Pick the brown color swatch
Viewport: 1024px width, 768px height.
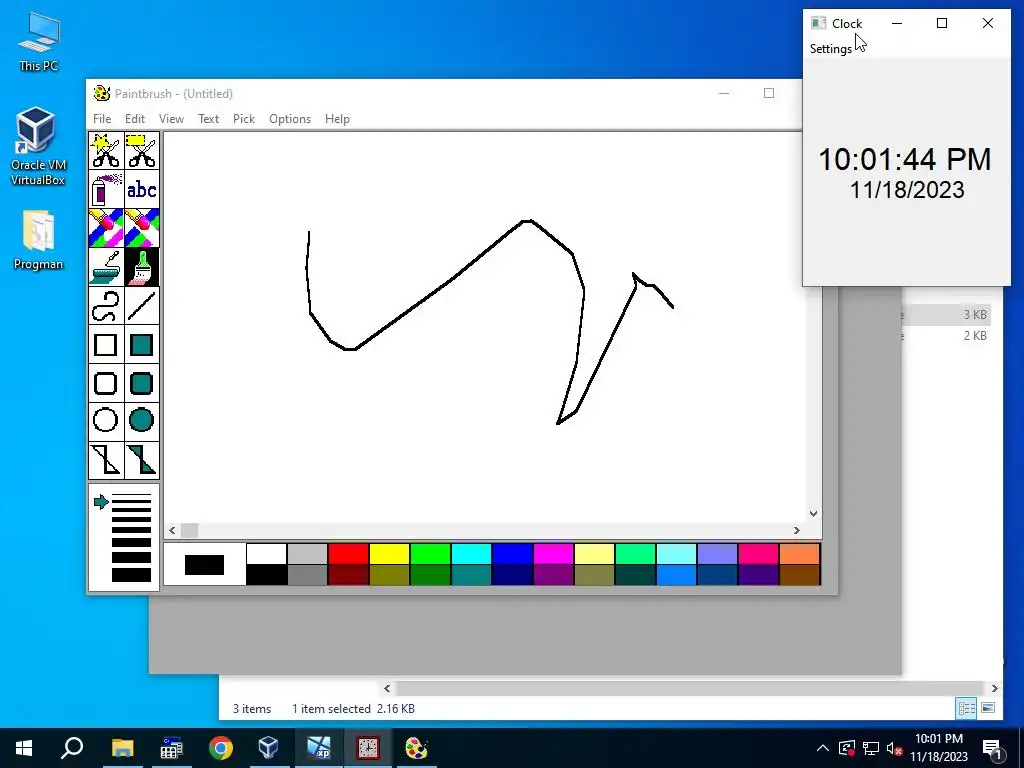click(x=799, y=575)
